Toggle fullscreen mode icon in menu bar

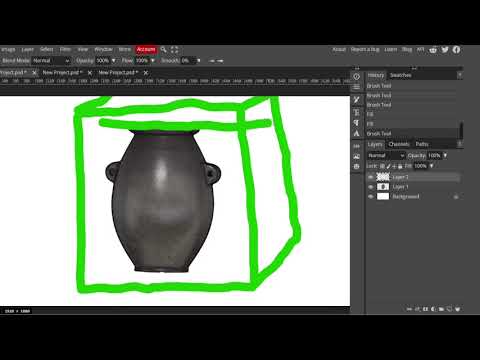click(174, 50)
